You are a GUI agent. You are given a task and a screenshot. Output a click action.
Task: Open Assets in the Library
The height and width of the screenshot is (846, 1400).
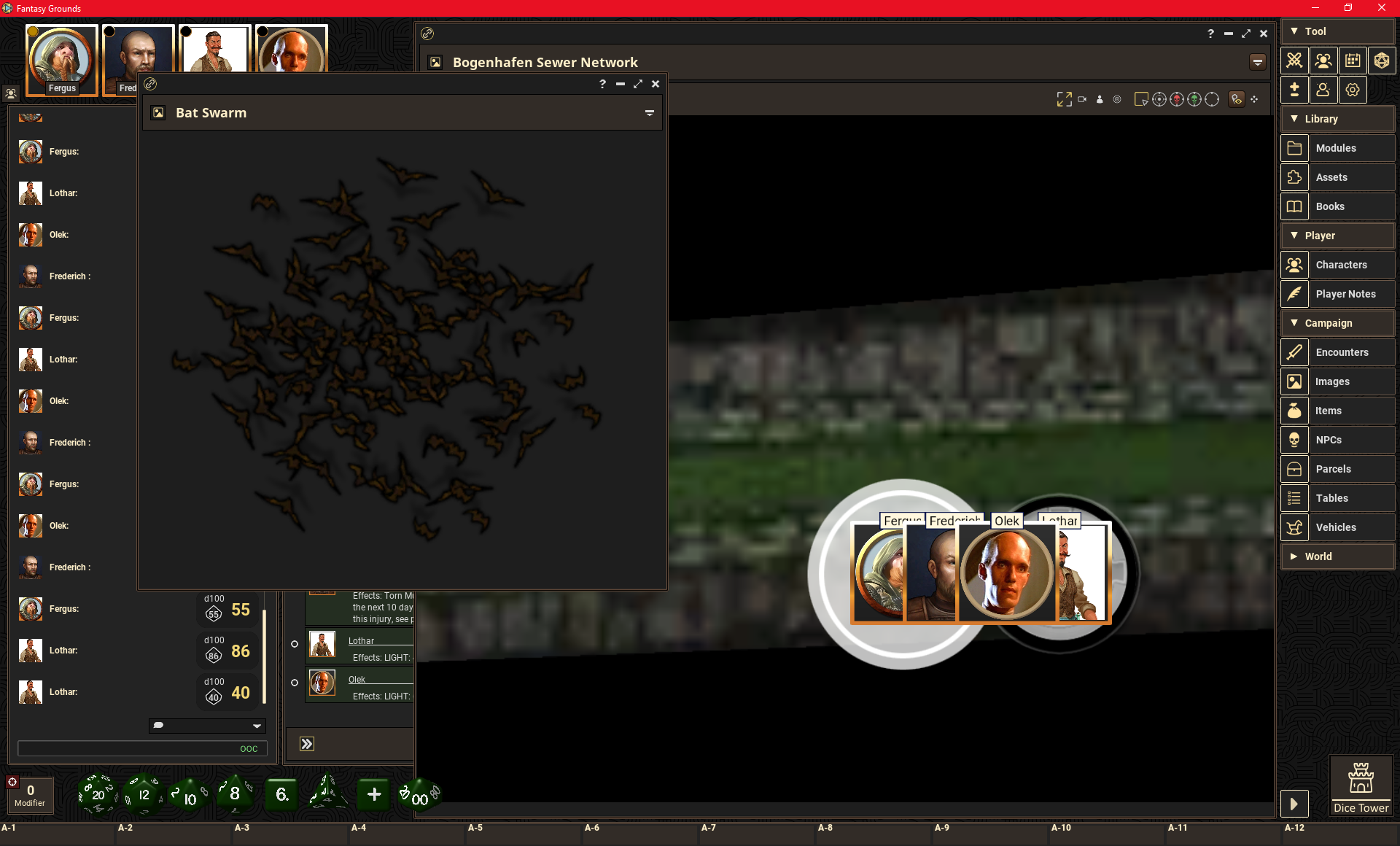pyautogui.click(x=1337, y=177)
